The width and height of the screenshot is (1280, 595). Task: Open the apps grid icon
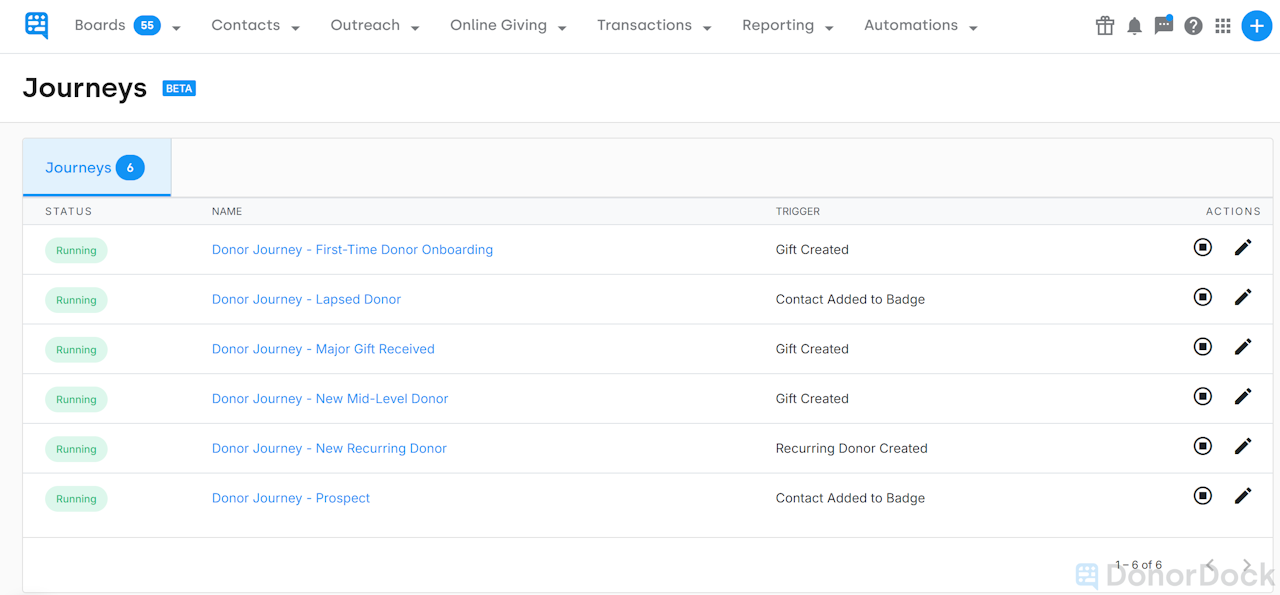point(1222,25)
